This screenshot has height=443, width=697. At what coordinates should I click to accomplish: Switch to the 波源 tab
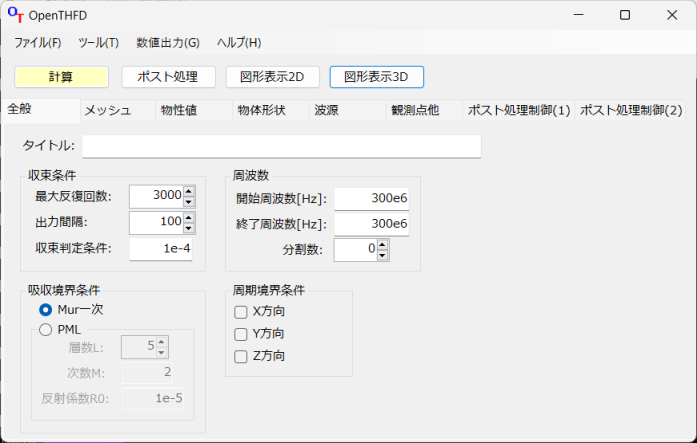pos(326,111)
